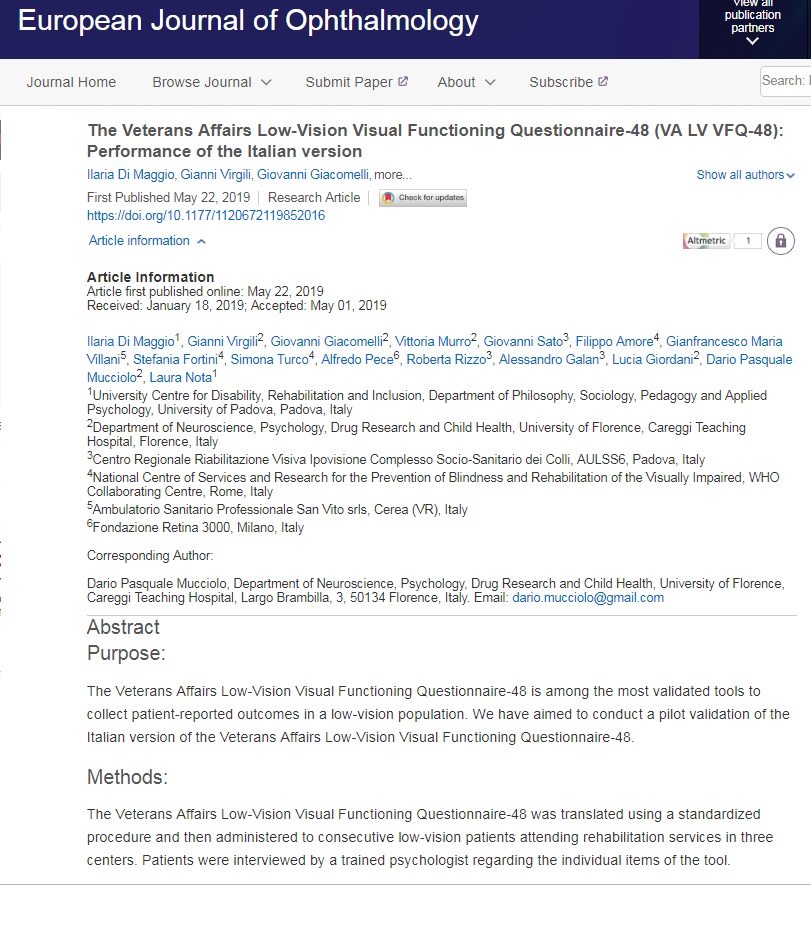This screenshot has height=931, width=811.
Task: Click the dario.mucciolo@gmail.com email link
Action: pos(588,598)
